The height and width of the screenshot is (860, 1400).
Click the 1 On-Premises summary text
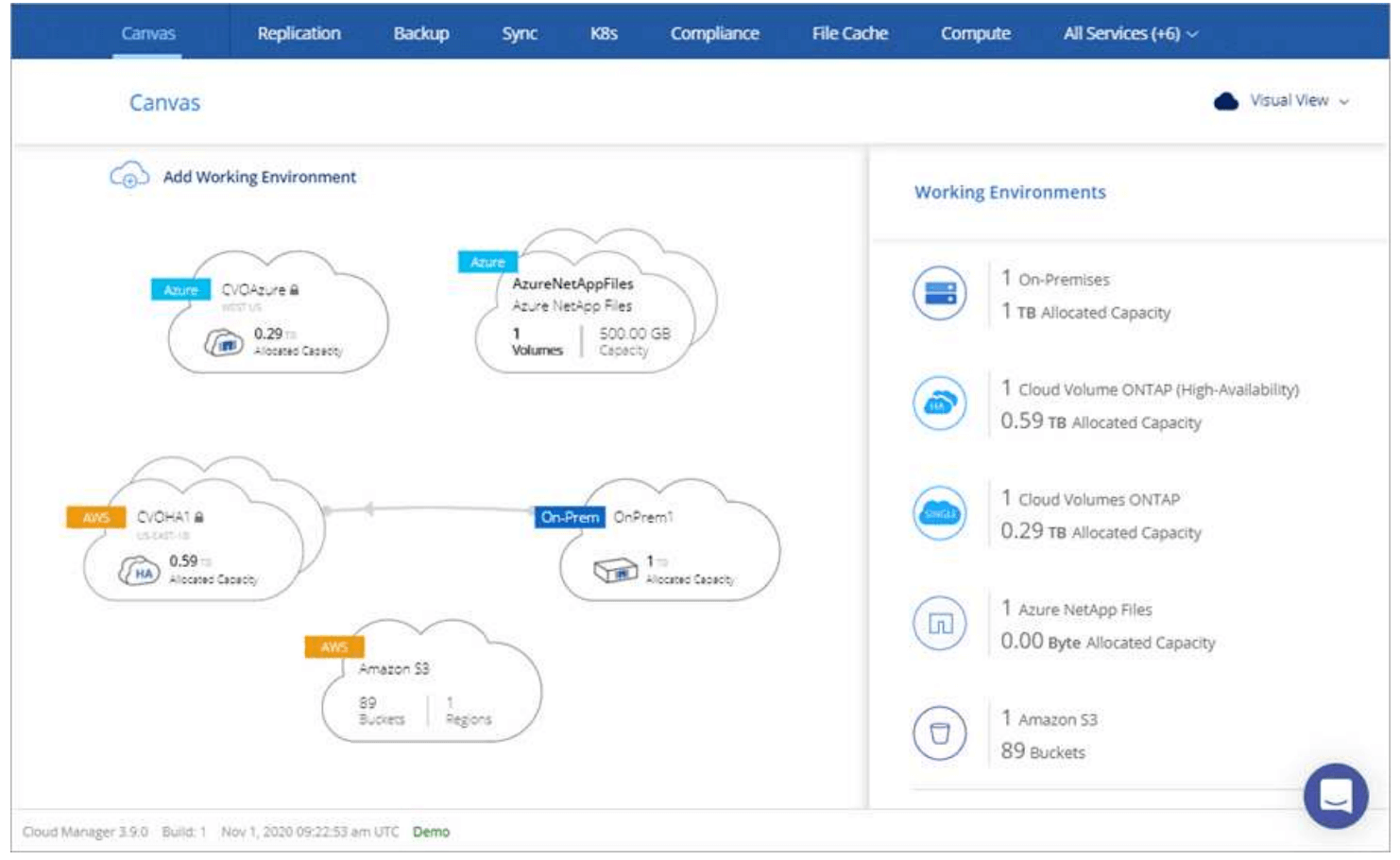click(1055, 279)
